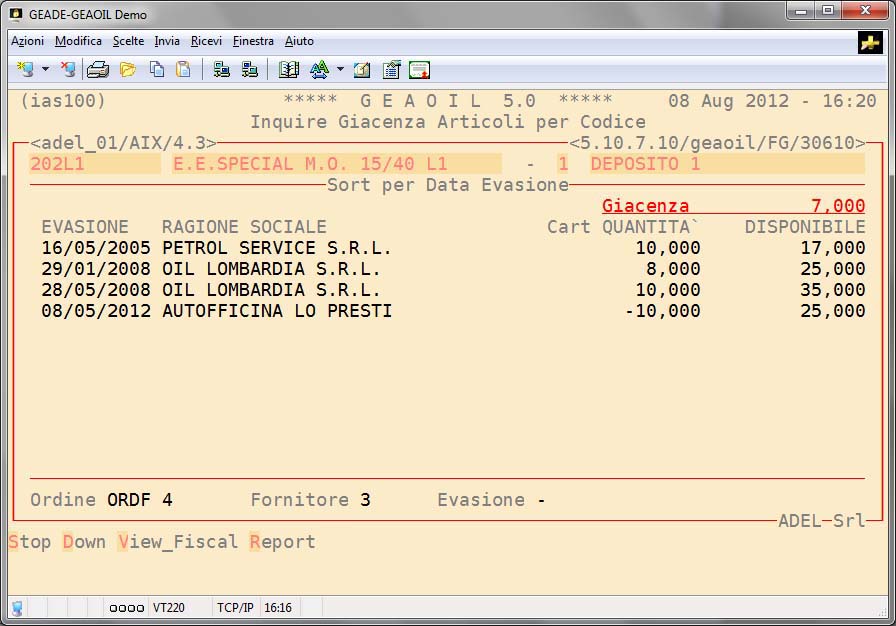Open the Scelte menu
This screenshot has width=896, height=626.
(128, 41)
